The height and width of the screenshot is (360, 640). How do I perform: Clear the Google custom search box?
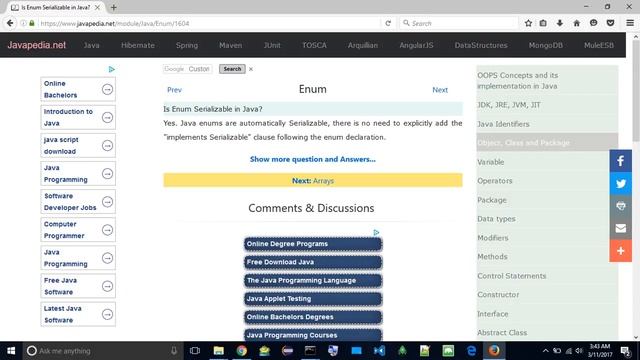click(x=251, y=69)
